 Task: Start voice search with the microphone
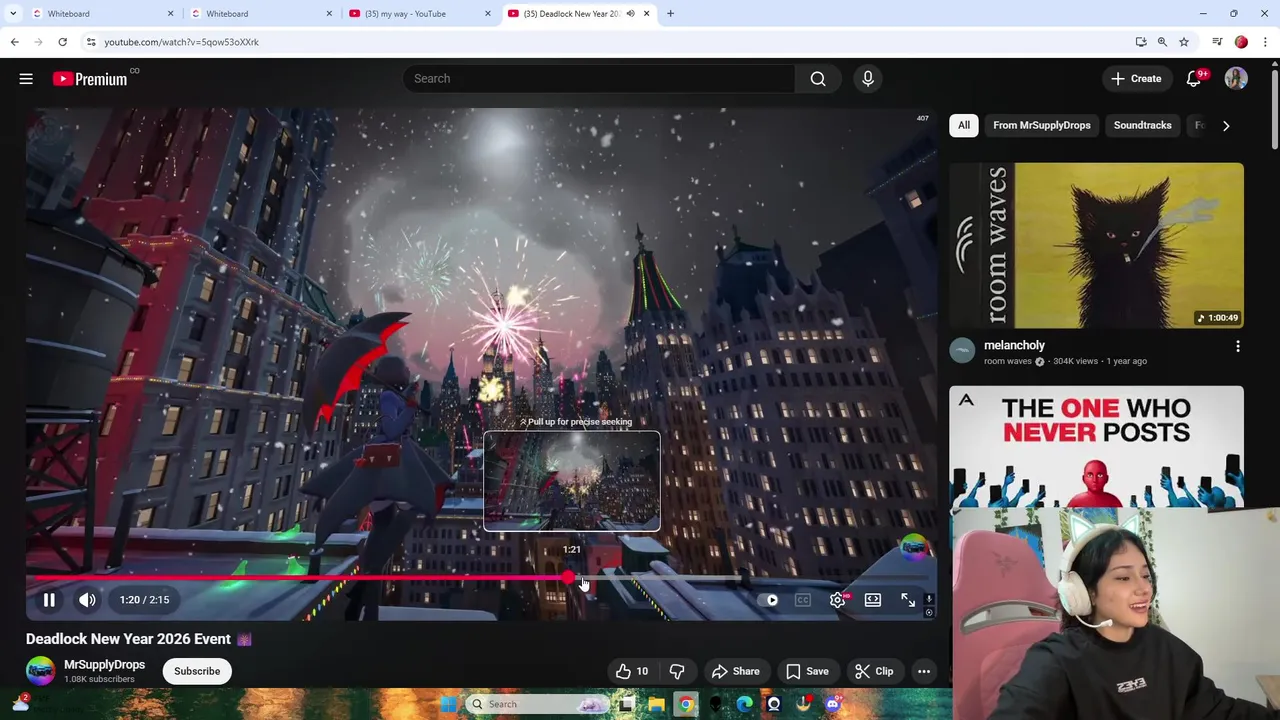(x=868, y=79)
